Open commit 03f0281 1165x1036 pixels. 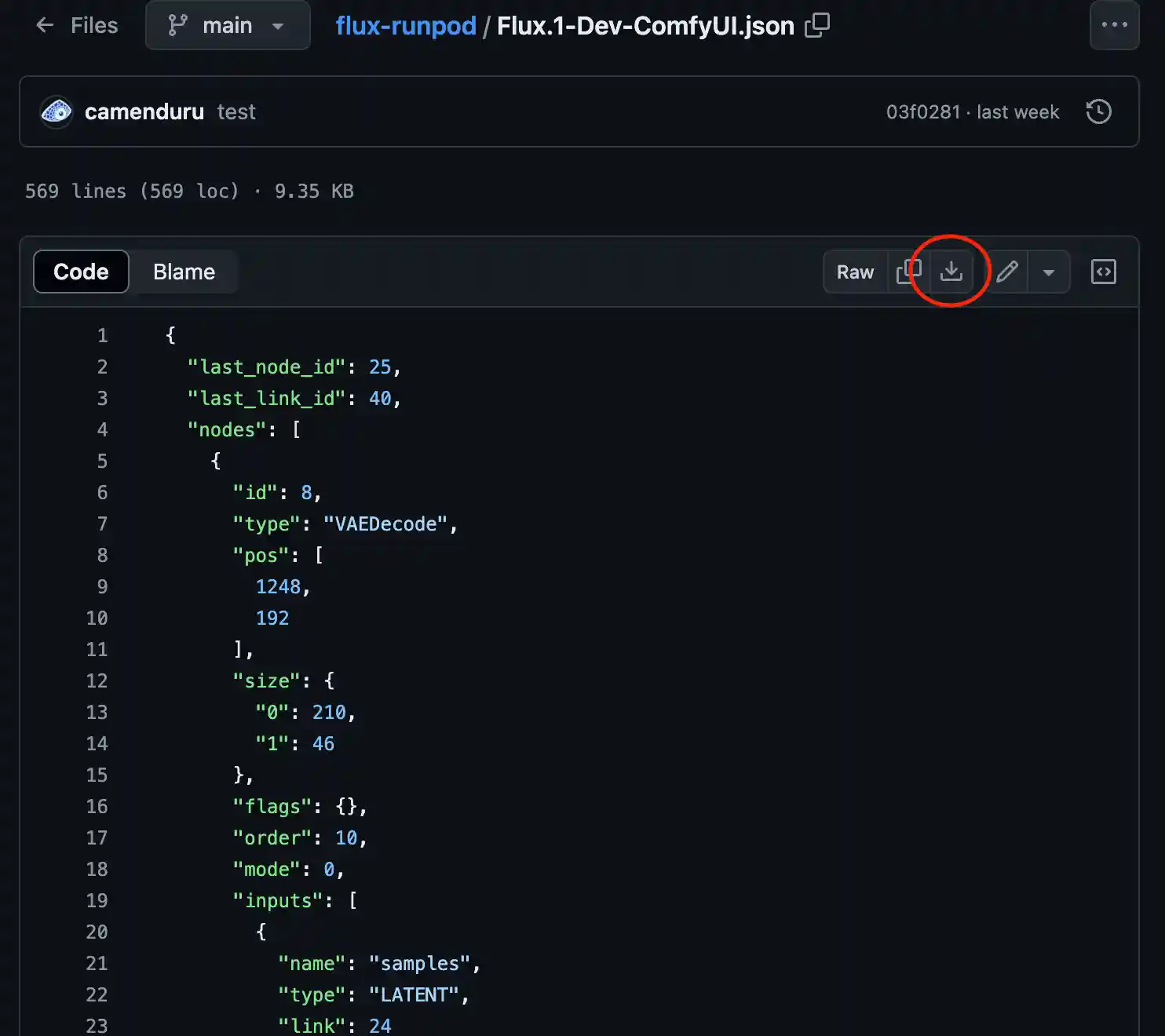[922, 111]
